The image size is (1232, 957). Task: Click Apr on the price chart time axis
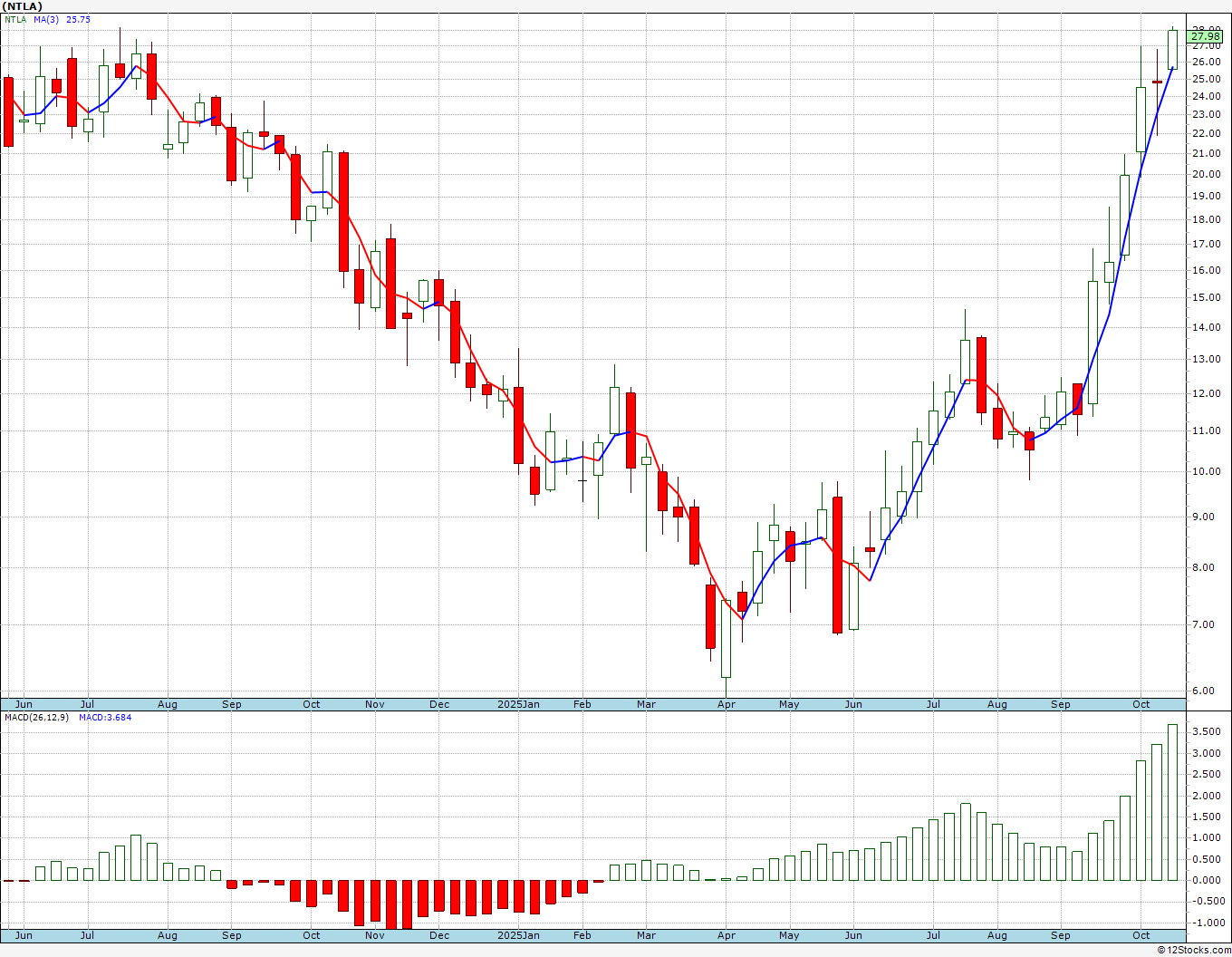coord(727,704)
